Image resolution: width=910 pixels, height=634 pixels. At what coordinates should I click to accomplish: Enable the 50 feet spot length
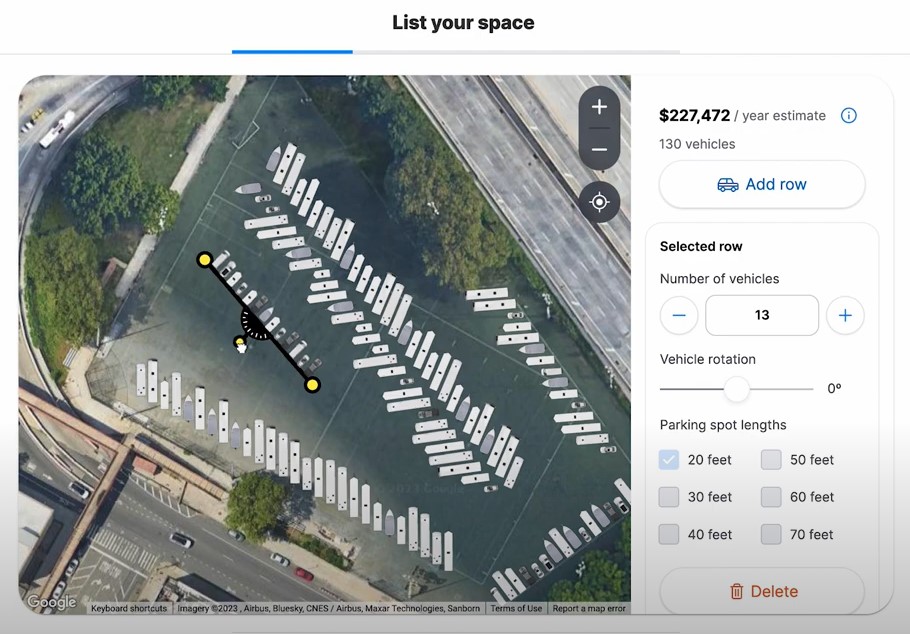coord(771,460)
